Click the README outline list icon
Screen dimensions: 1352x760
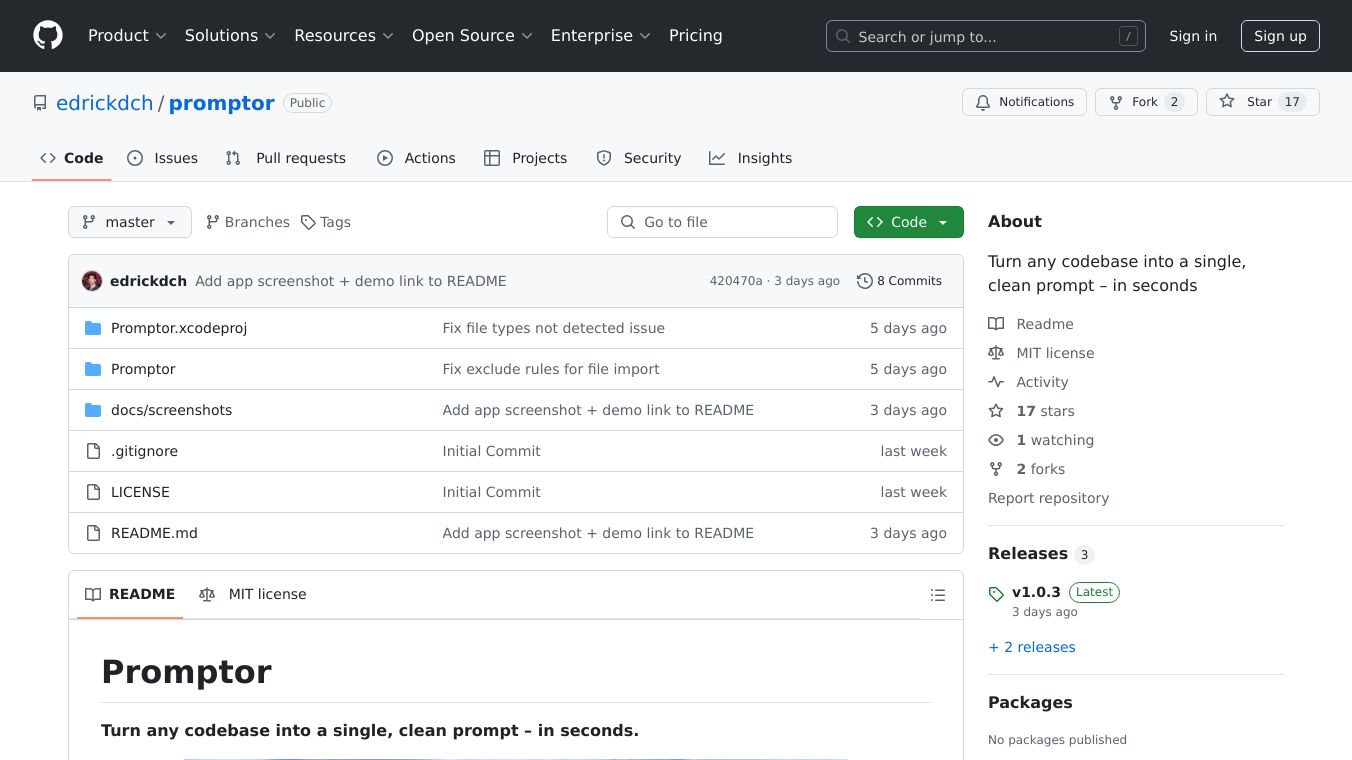937,595
